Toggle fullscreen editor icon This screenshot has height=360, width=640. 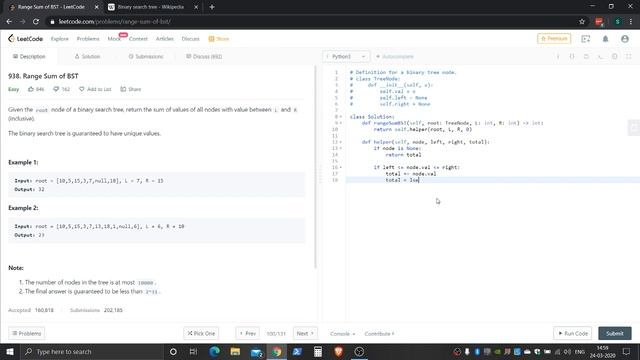coord(629,56)
